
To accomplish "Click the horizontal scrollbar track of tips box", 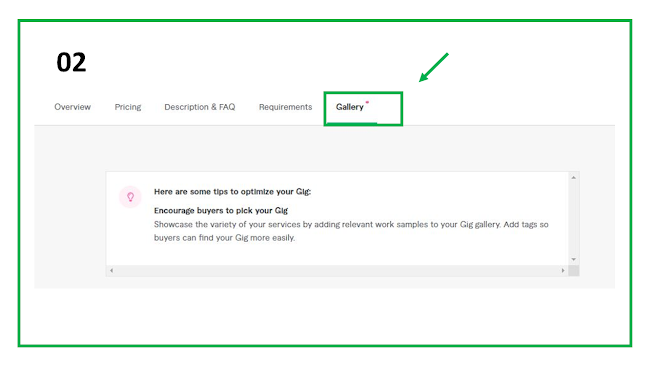I will tap(337, 271).
